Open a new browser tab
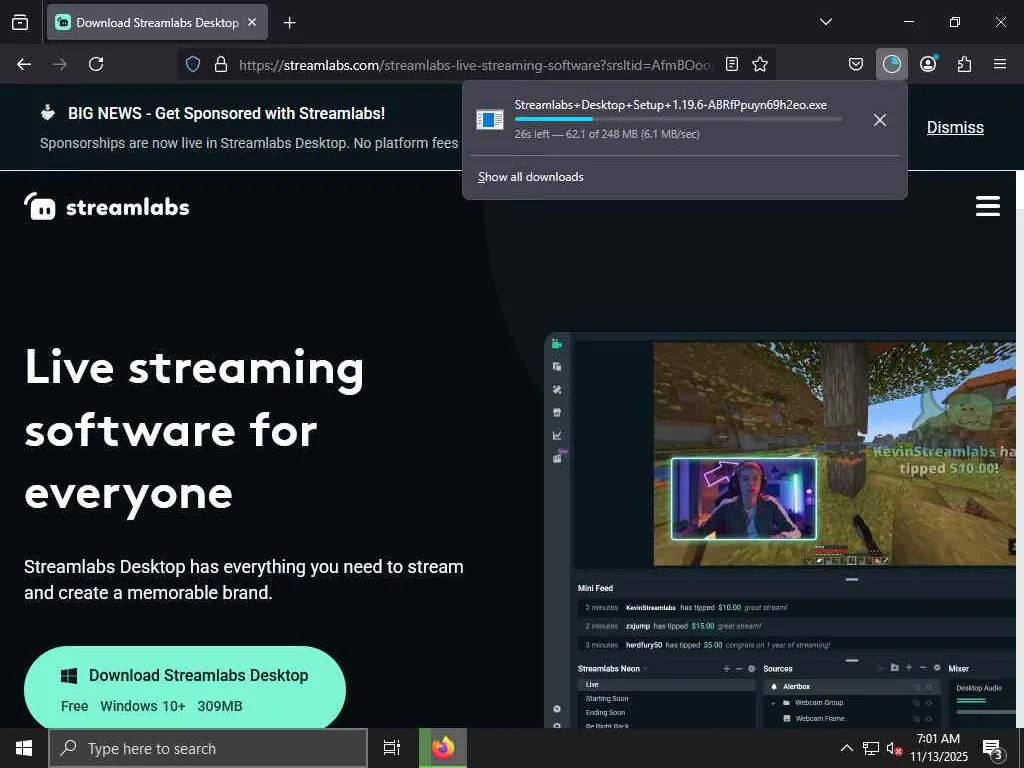The image size is (1024, 768). (289, 23)
